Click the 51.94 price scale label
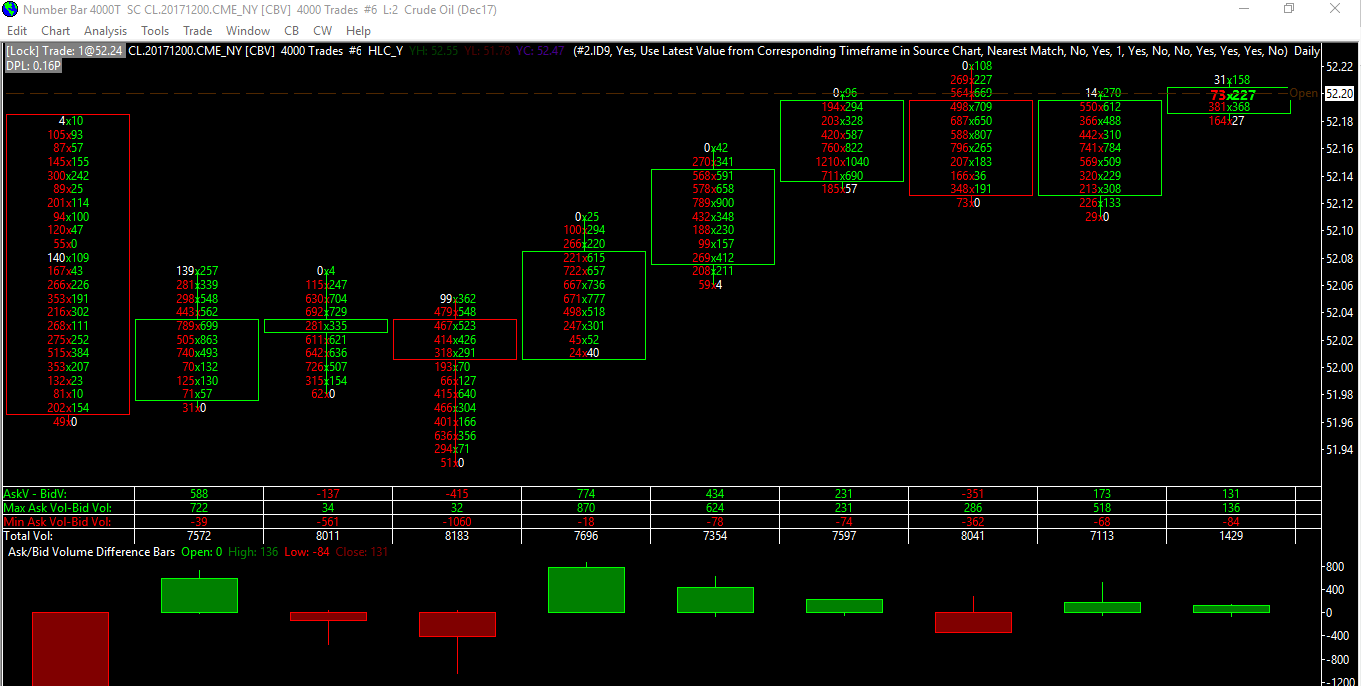The width and height of the screenshot is (1361, 686). [1339, 450]
